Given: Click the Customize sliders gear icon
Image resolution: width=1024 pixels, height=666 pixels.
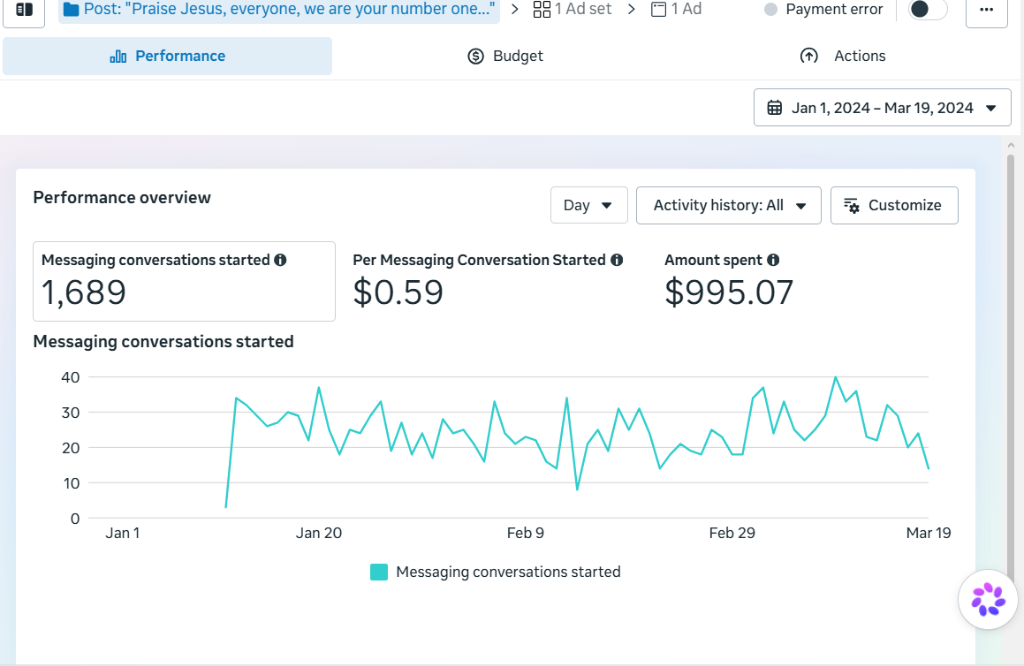Looking at the screenshot, I should click(851, 206).
